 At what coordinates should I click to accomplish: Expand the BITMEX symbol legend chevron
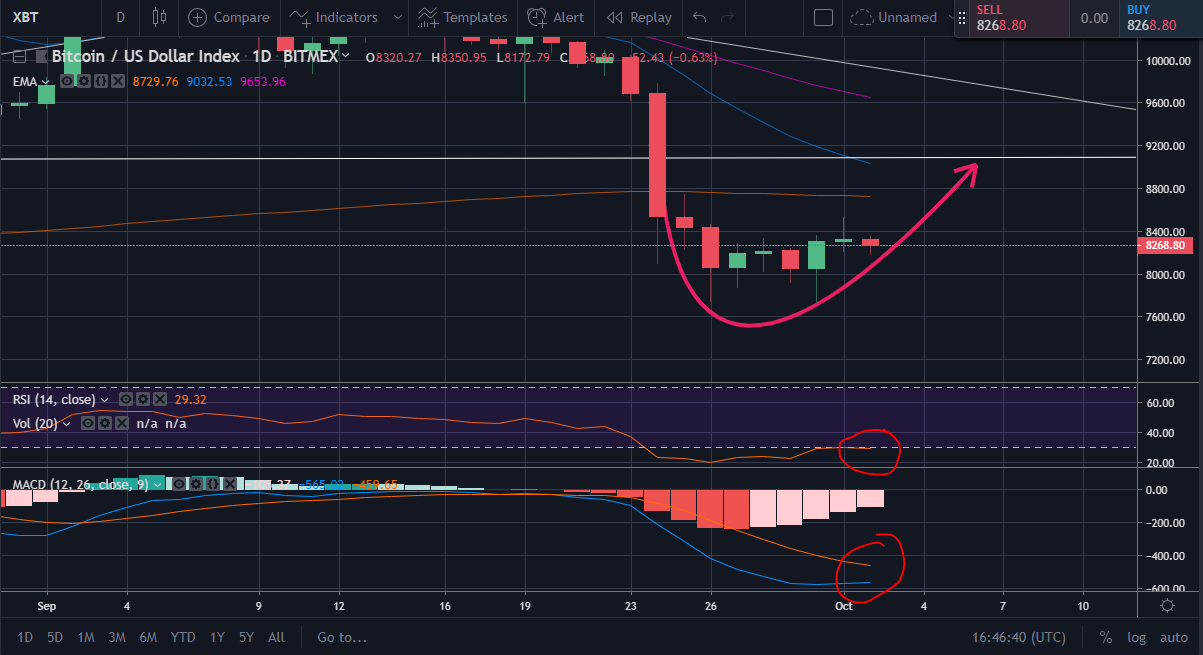pyautogui.click(x=346, y=57)
